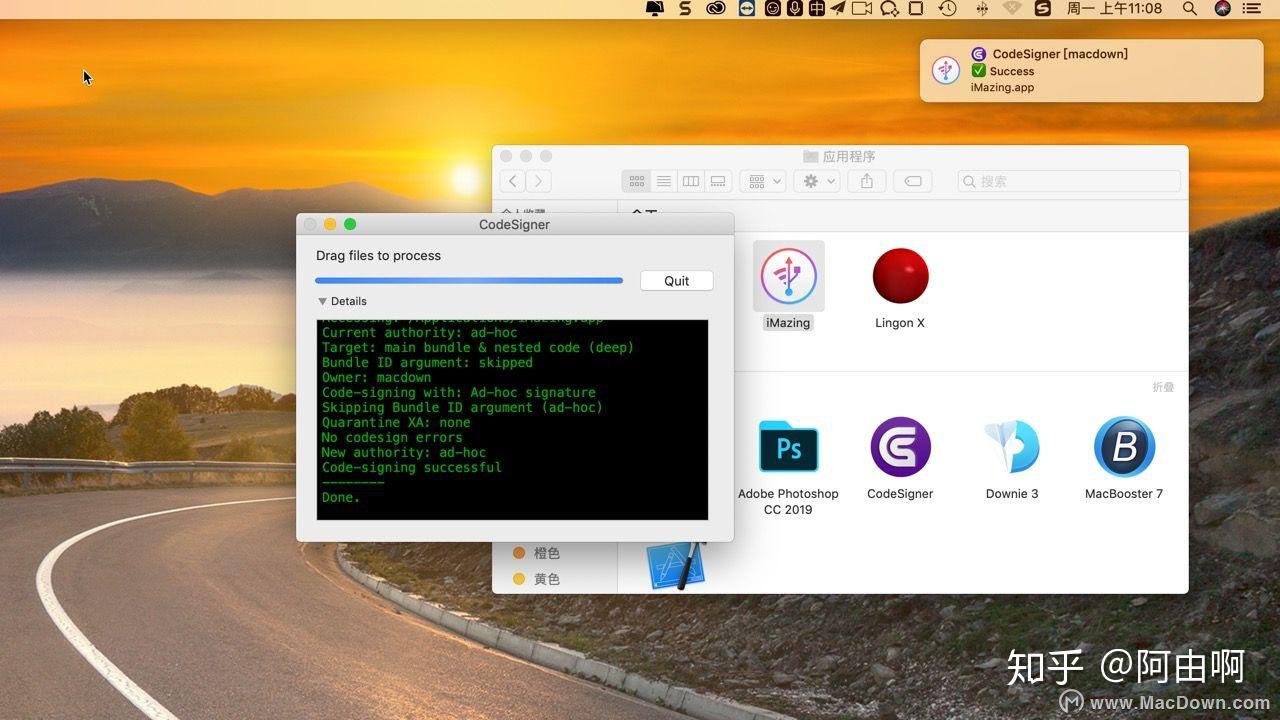Open the iMazing application icon
1280x720 pixels.
click(787, 275)
